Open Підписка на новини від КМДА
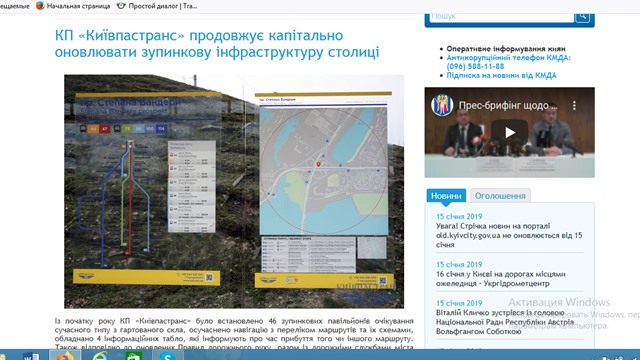 click(x=501, y=75)
